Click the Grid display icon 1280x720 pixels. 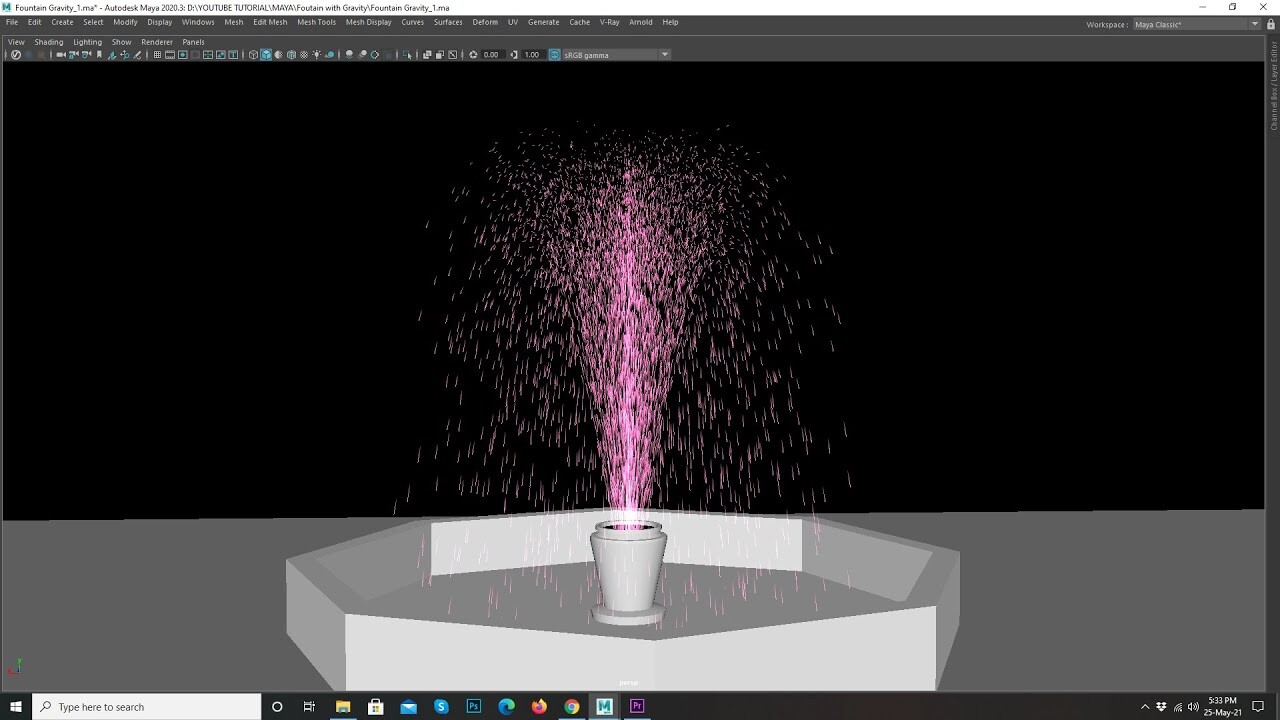point(158,55)
